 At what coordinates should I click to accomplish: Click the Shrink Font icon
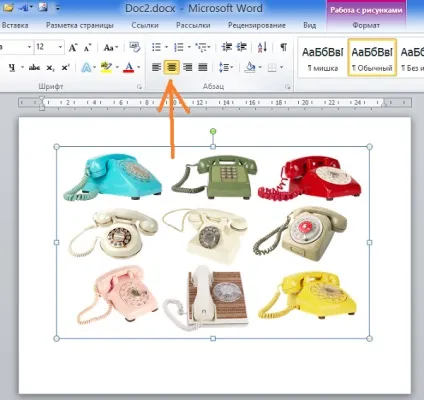tap(87, 47)
